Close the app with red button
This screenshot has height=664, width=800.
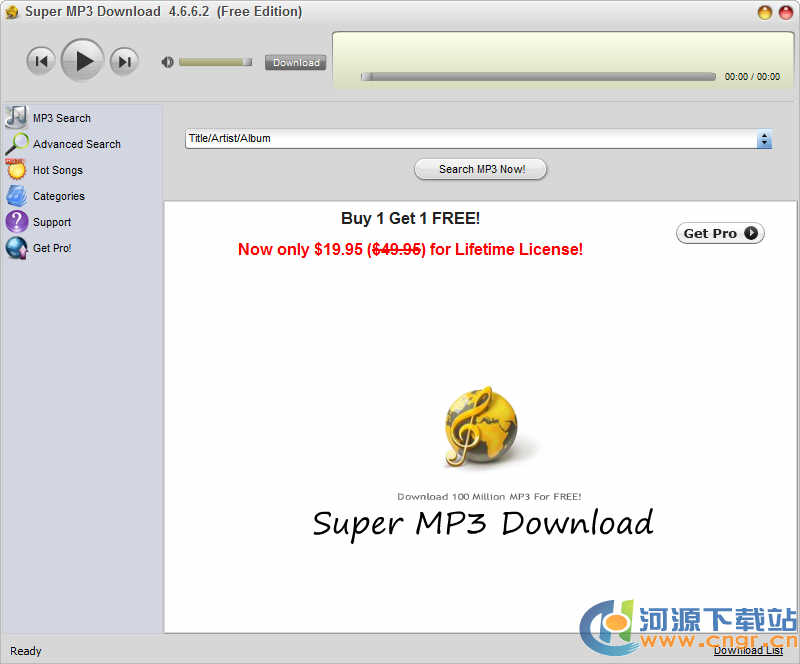click(786, 12)
